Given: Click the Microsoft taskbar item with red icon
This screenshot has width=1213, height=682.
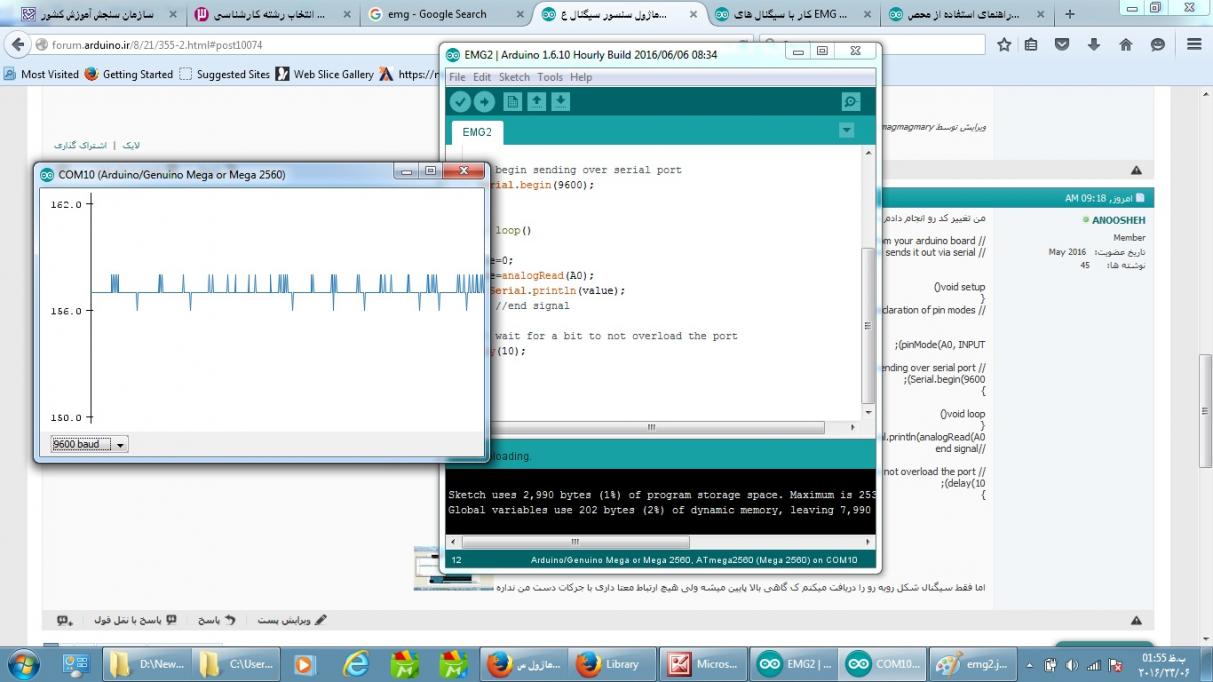Looking at the screenshot, I should click(704, 664).
